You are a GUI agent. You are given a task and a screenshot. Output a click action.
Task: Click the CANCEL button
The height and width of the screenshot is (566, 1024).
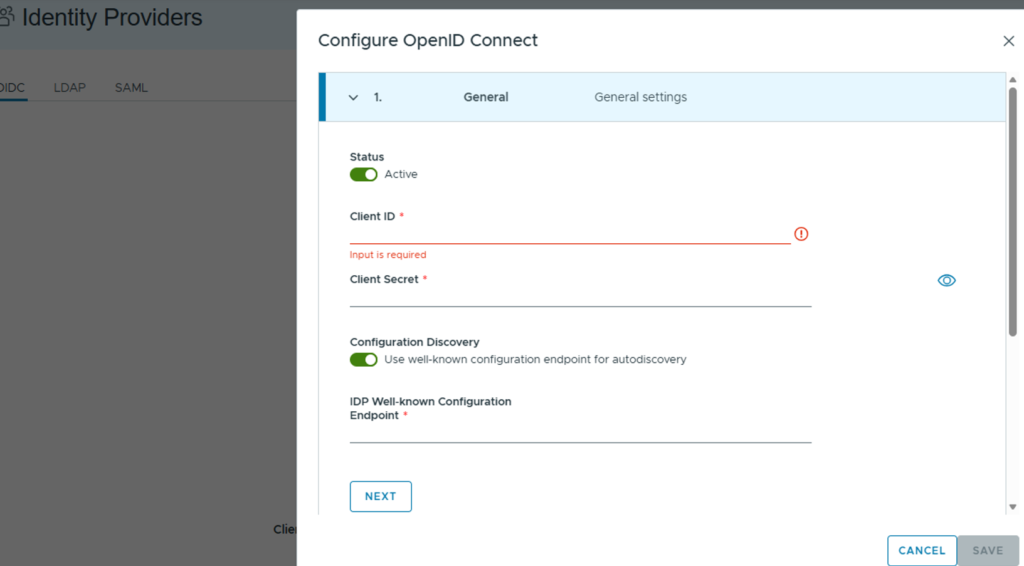click(921, 550)
